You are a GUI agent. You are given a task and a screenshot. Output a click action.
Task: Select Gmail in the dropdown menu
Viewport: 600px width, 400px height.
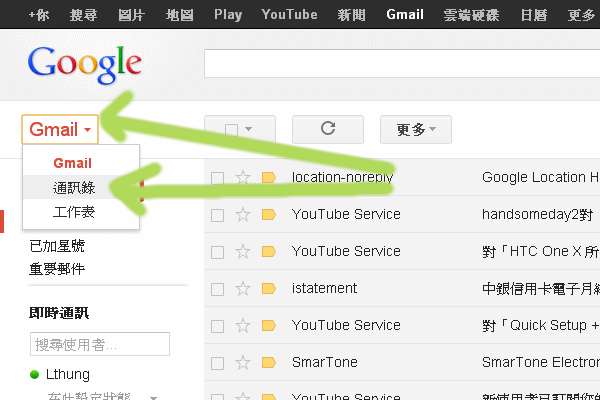[72, 163]
